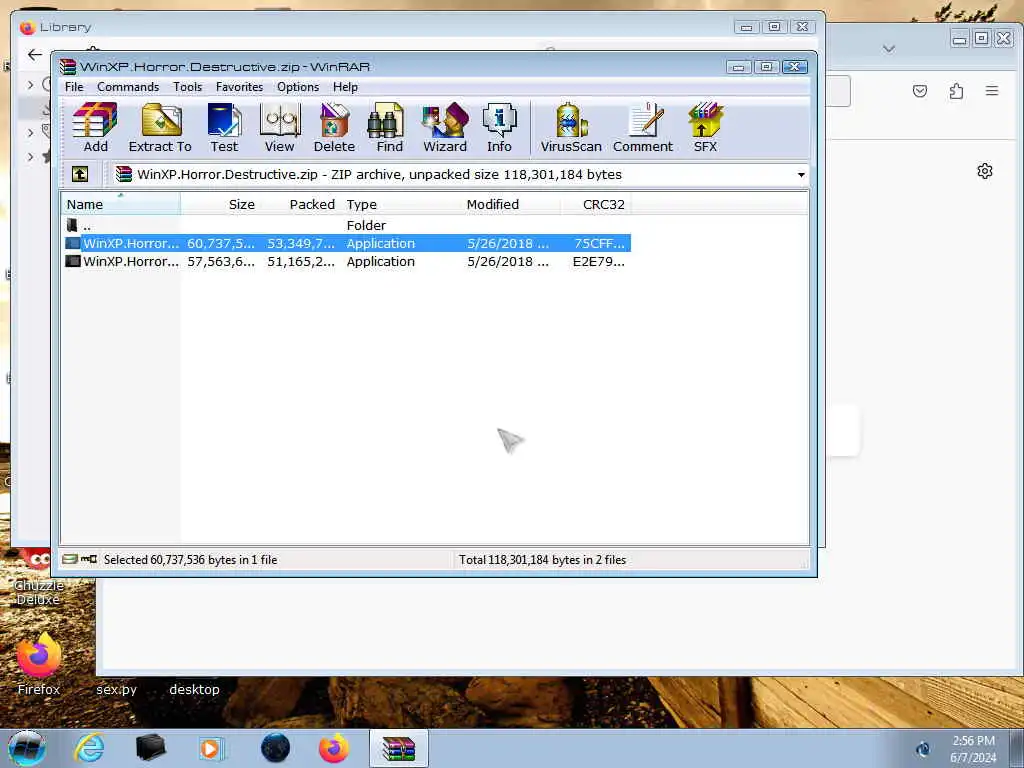Image resolution: width=1024 pixels, height=768 pixels.
Task: Start VirusScan on the archive
Action: 571,128
